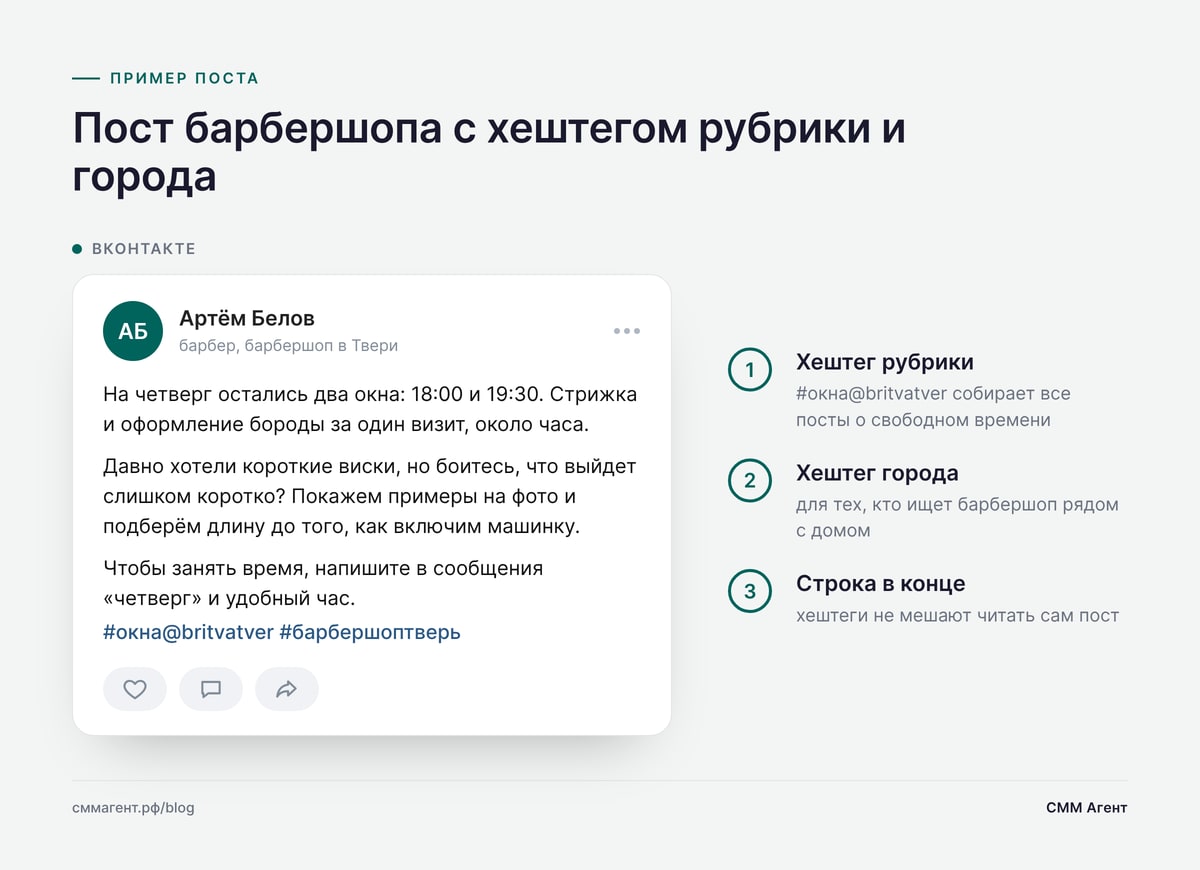Select the ПРИМЕР ПОСТА label
This screenshot has width=1200, height=870.
[185, 78]
